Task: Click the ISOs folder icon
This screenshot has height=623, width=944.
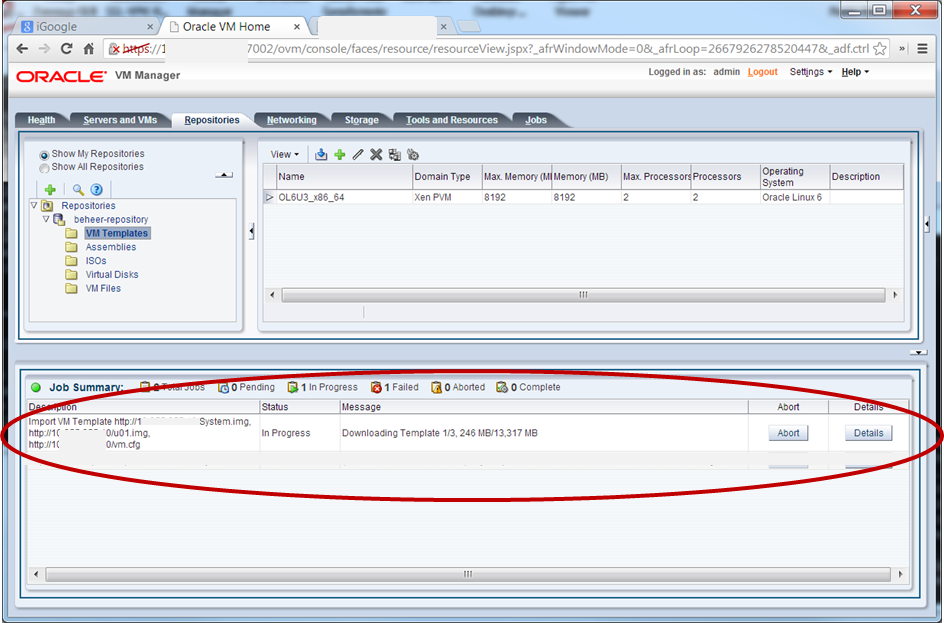Action: [71, 261]
